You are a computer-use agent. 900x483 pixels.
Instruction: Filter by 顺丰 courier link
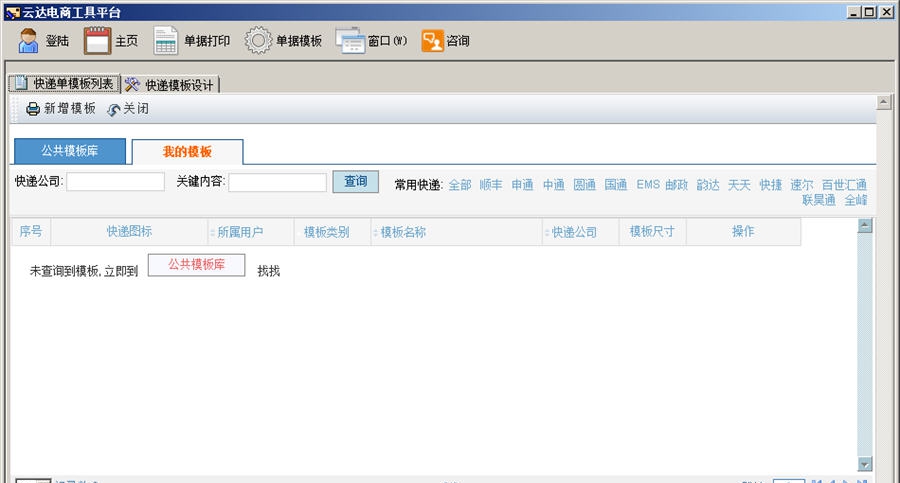(x=491, y=185)
